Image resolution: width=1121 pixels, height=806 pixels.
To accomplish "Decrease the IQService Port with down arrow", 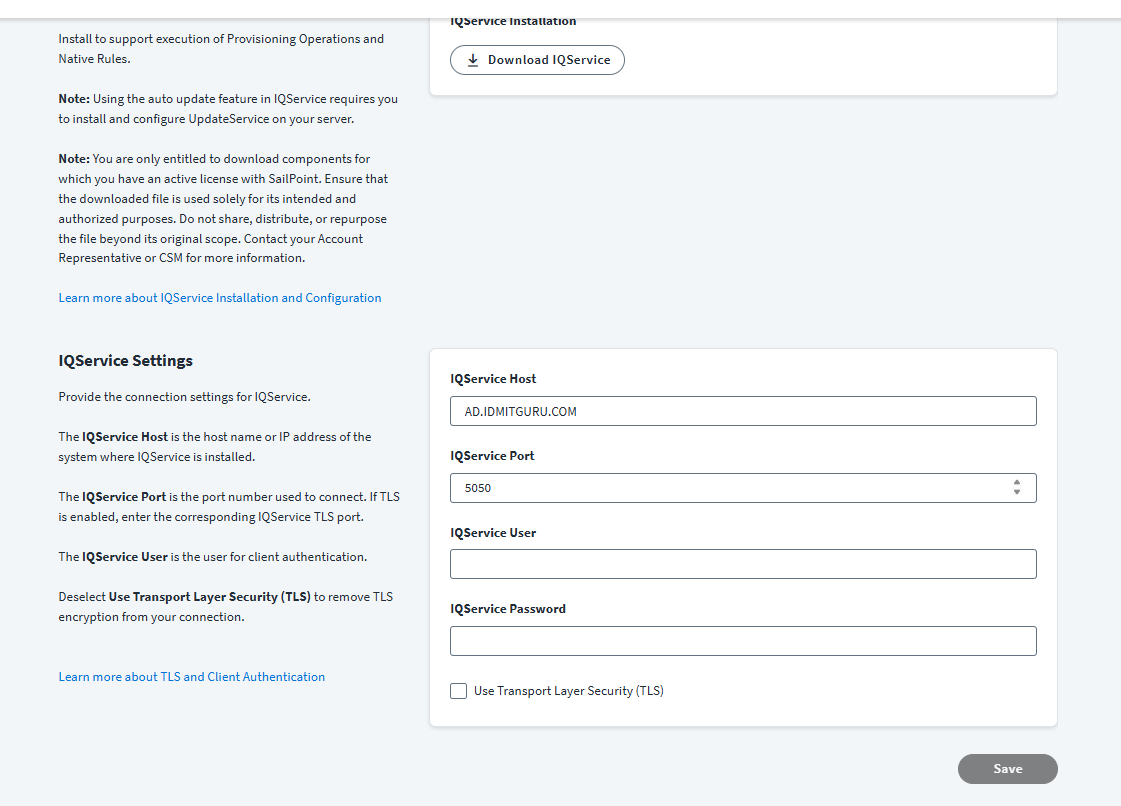I will tap(1017, 493).
